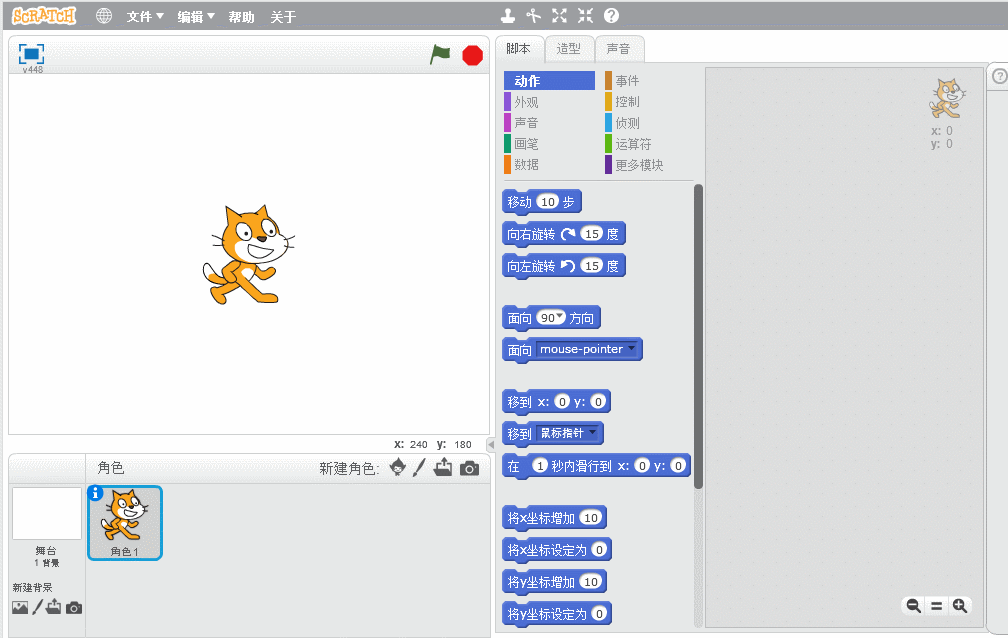The width and height of the screenshot is (1008, 638).
Task: Create new sprite from camera icon
Action: (x=469, y=468)
